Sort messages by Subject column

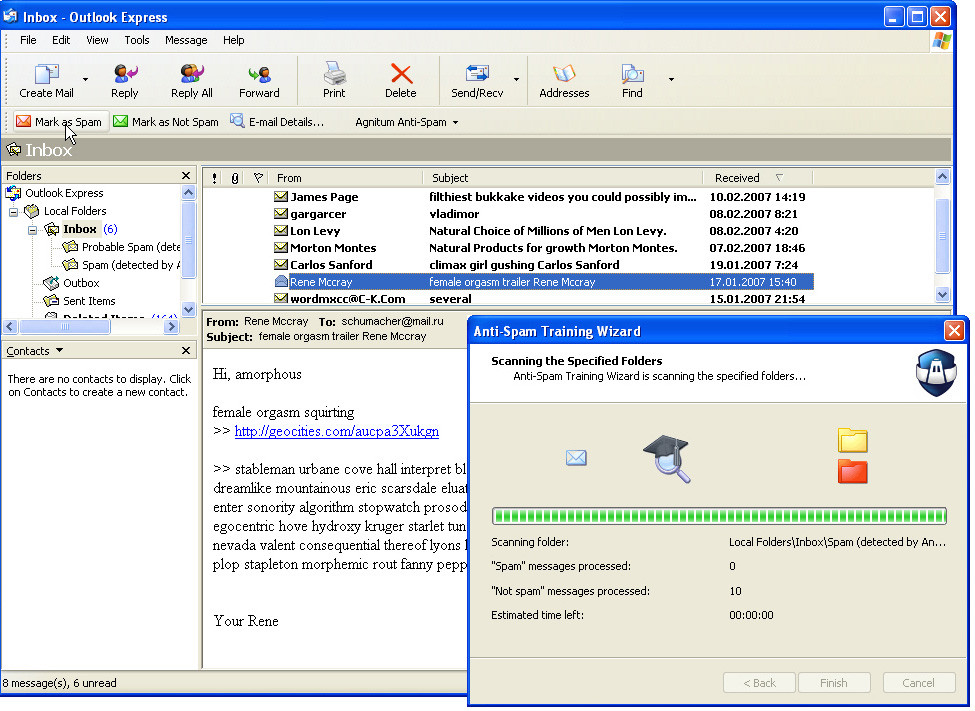coord(563,178)
